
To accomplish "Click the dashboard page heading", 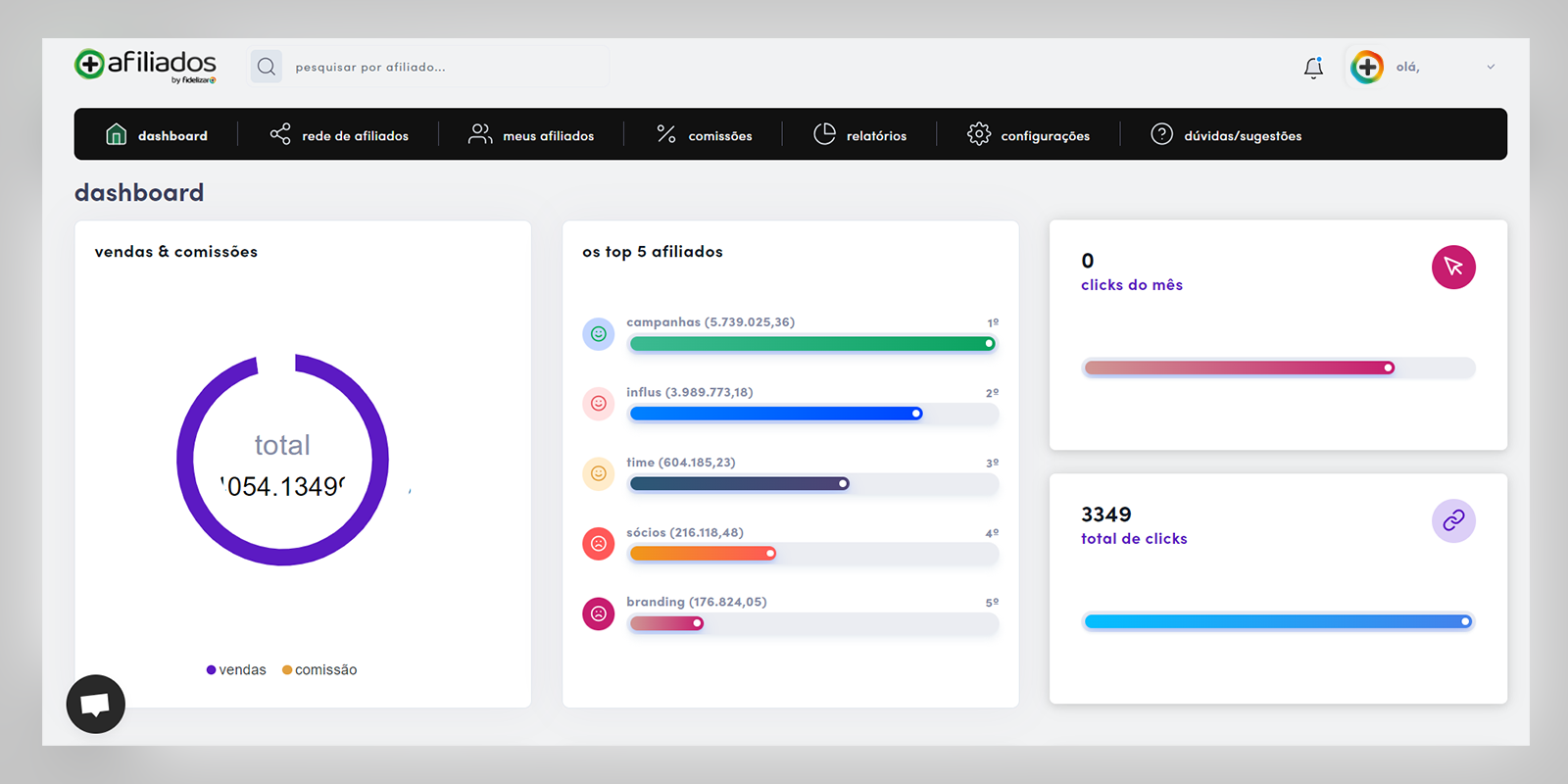I will pyautogui.click(x=139, y=192).
